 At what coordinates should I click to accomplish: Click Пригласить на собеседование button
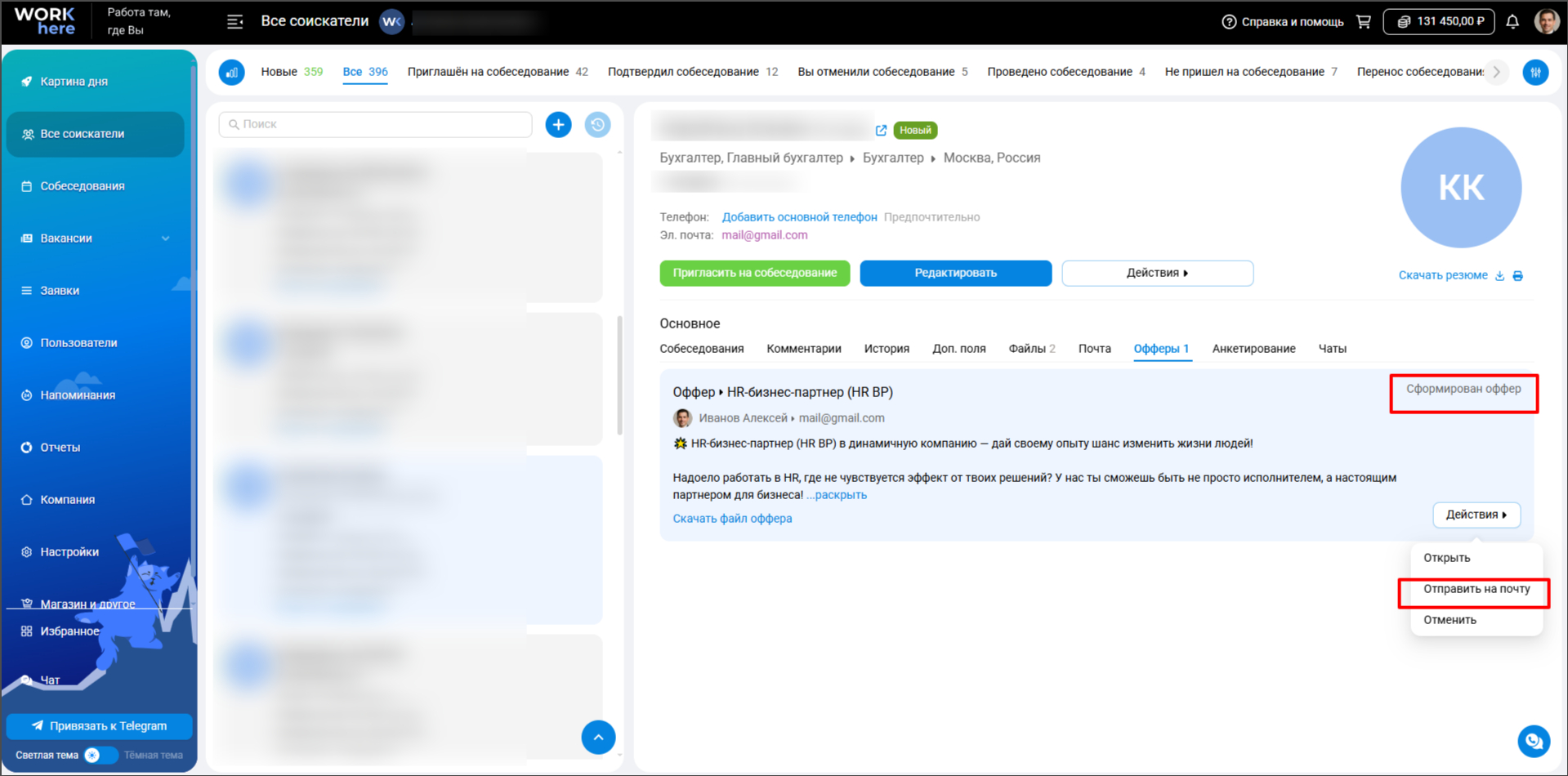pos(755,273)
